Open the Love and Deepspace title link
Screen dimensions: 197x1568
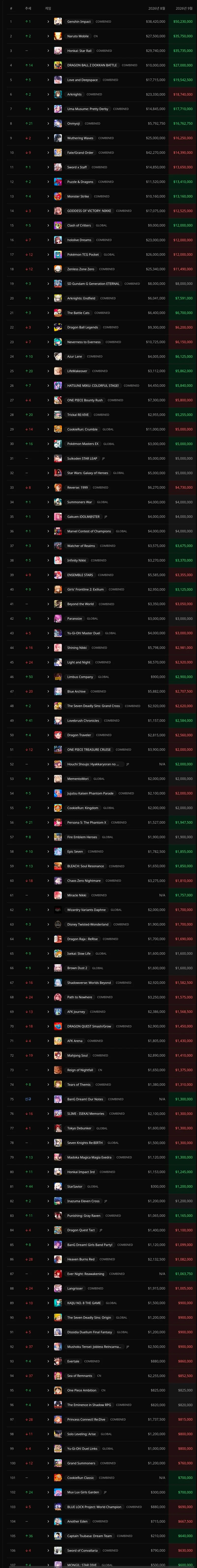pyautogui.click(x=82, y=80)
